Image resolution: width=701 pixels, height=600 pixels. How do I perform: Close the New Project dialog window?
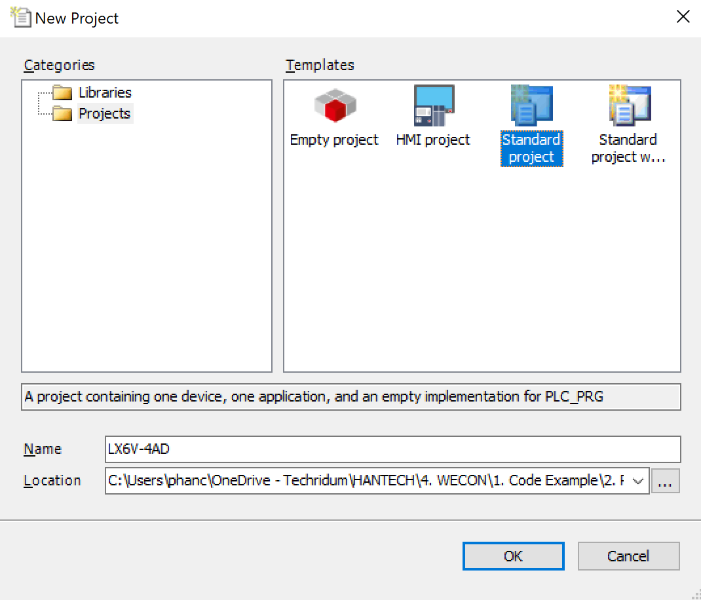[683, 17]
